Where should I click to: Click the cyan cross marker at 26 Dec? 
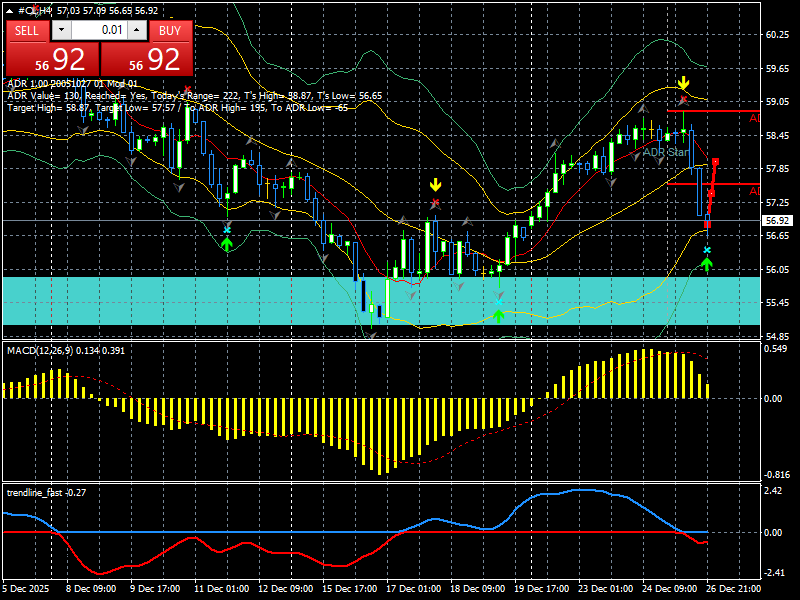707,250
